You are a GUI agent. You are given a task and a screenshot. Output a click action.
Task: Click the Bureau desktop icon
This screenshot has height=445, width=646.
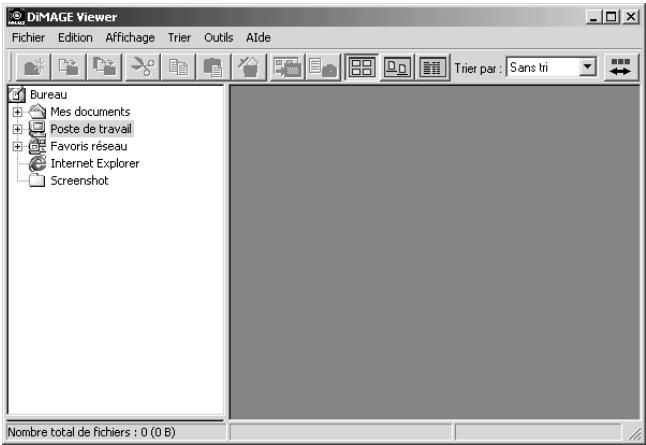tap(17, 95)
